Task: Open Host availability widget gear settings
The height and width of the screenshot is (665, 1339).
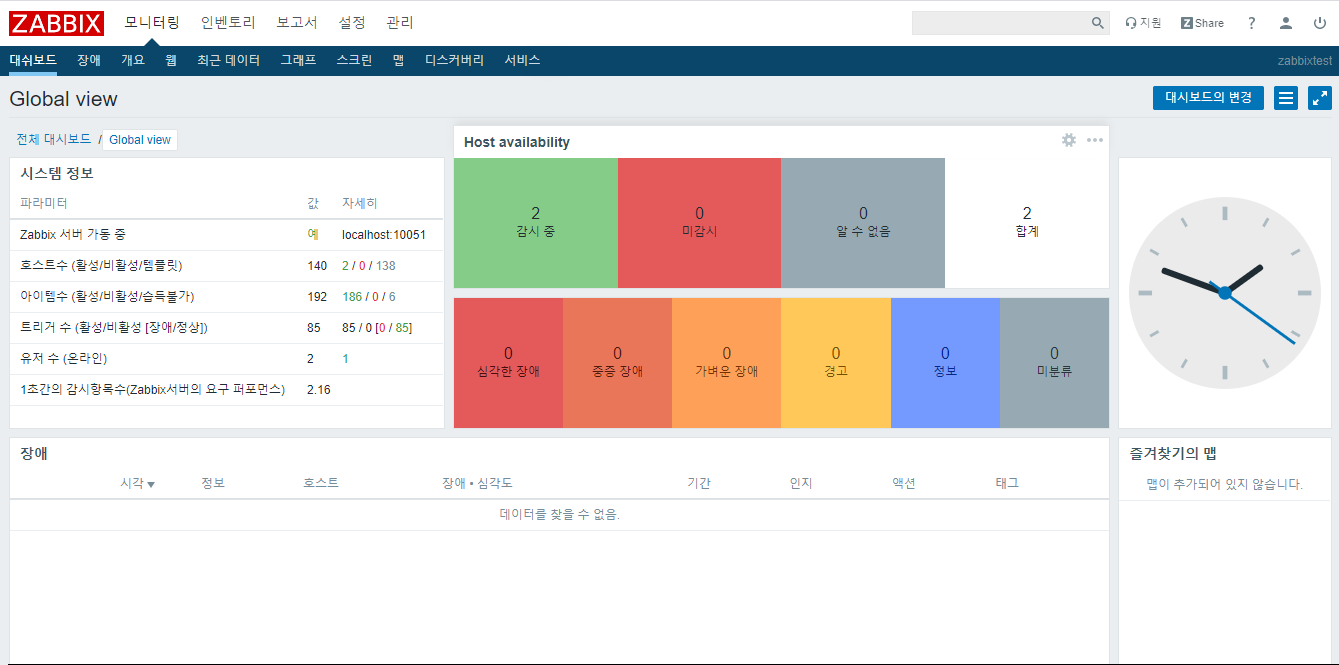Action: pyautogui.click(x=1069, y=140)
